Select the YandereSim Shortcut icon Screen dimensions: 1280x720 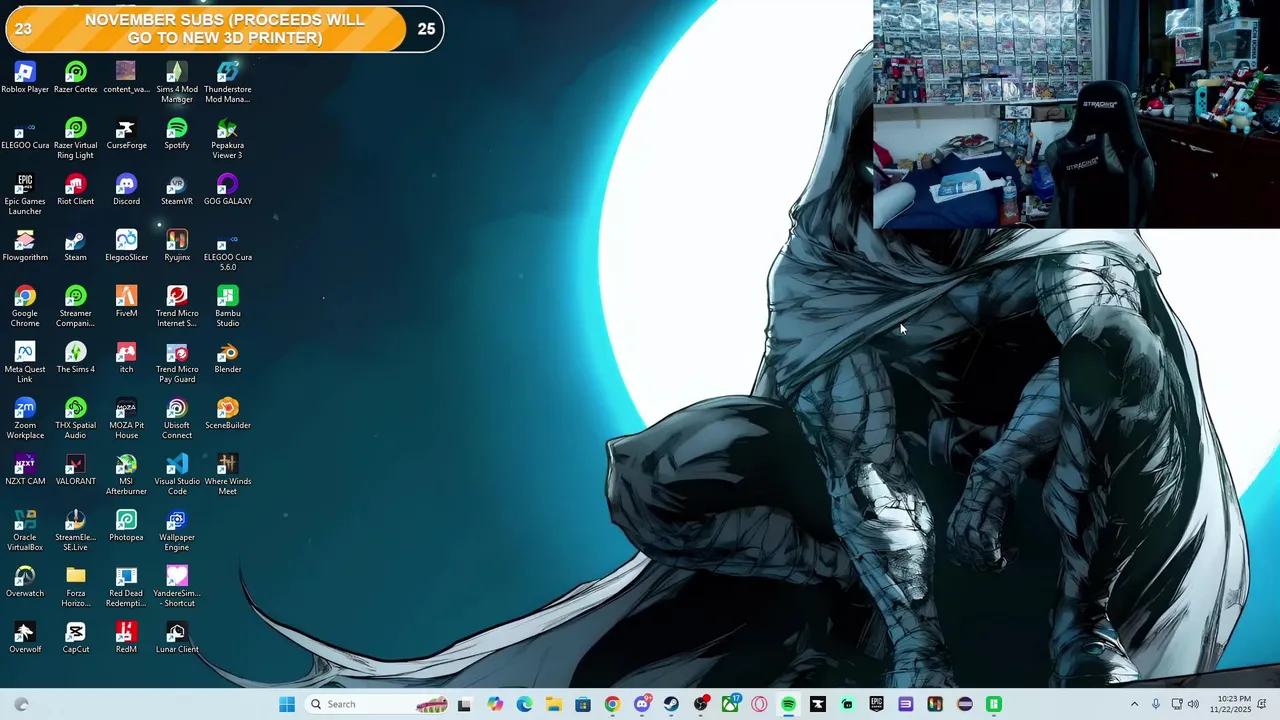pos(177,587)
